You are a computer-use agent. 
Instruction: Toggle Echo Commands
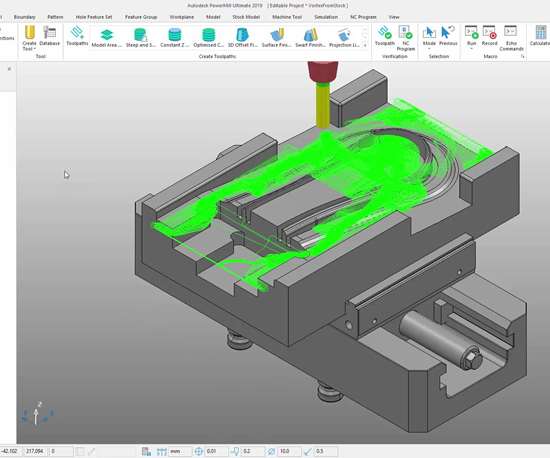(x=511, y=38)
